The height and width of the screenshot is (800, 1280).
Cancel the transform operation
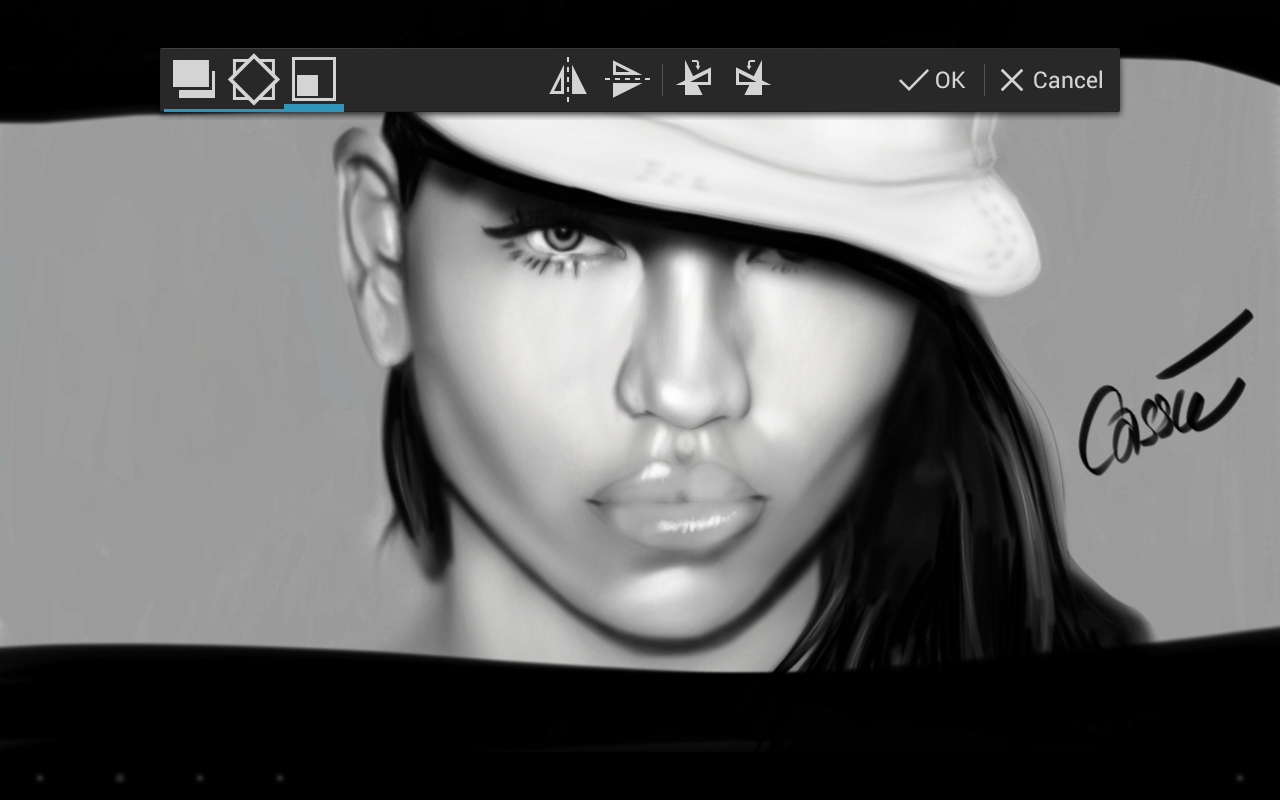(1051, 80)
